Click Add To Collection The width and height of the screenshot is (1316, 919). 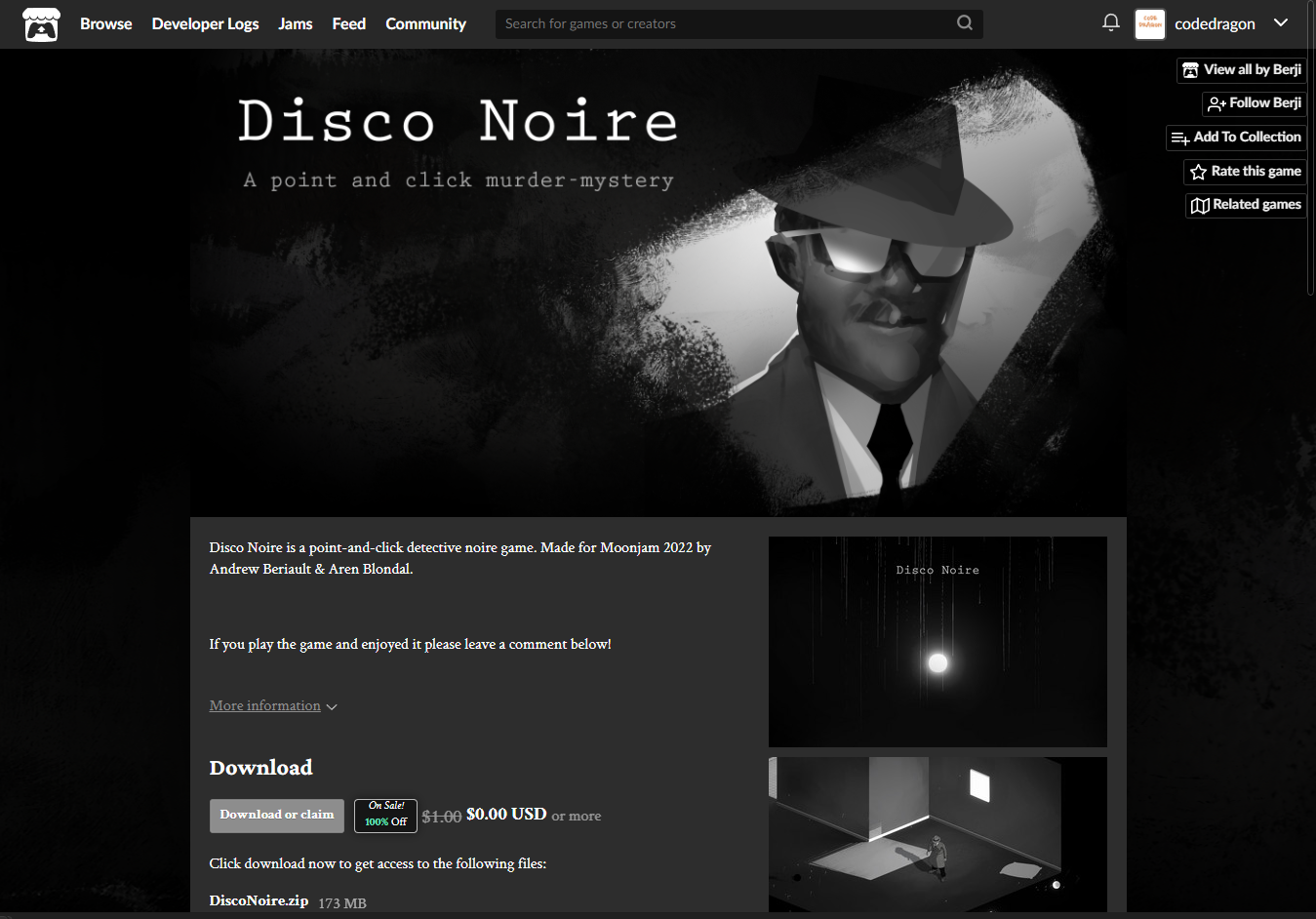tap(1236, 137)
